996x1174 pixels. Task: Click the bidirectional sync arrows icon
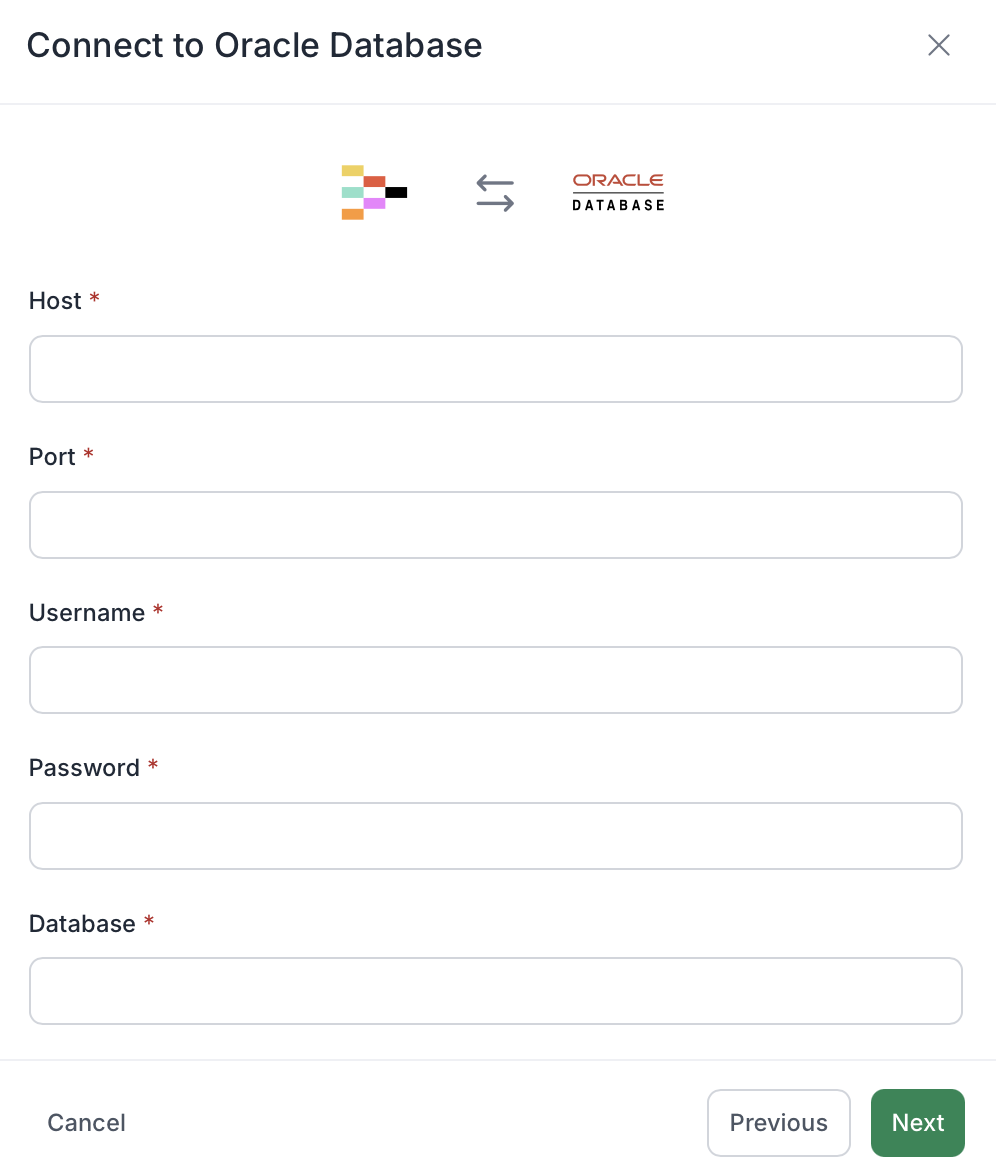(495, 192)
